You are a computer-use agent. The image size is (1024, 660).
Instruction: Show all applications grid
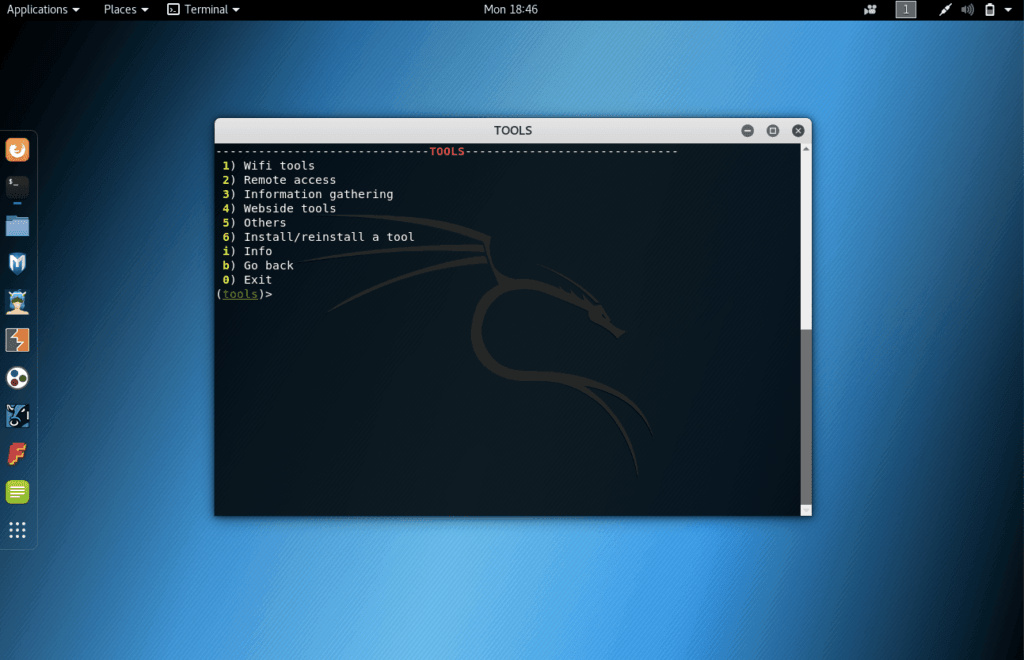[x=18, y=530]
